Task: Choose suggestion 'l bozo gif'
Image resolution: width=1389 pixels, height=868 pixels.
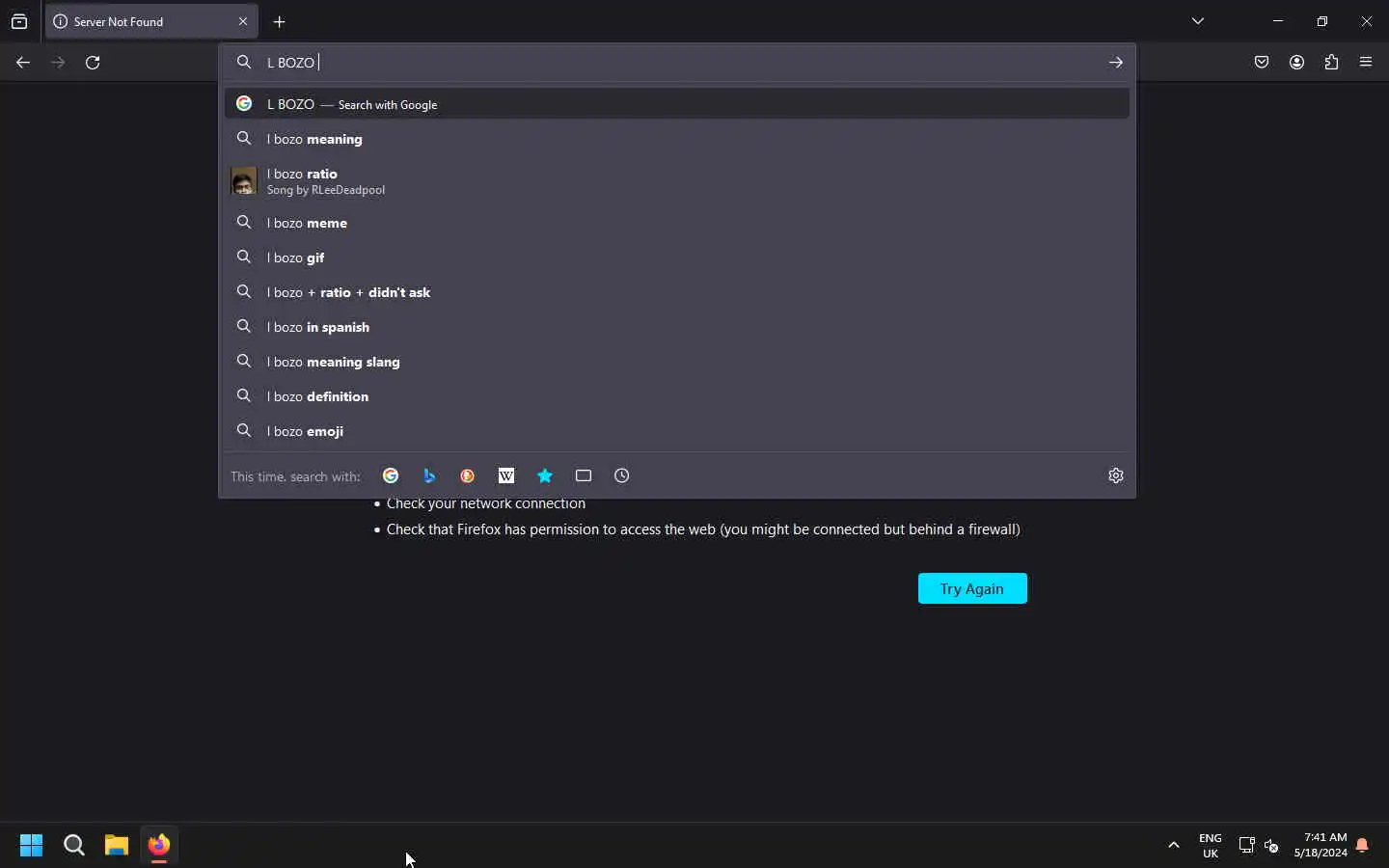Action: coord(677,258)
